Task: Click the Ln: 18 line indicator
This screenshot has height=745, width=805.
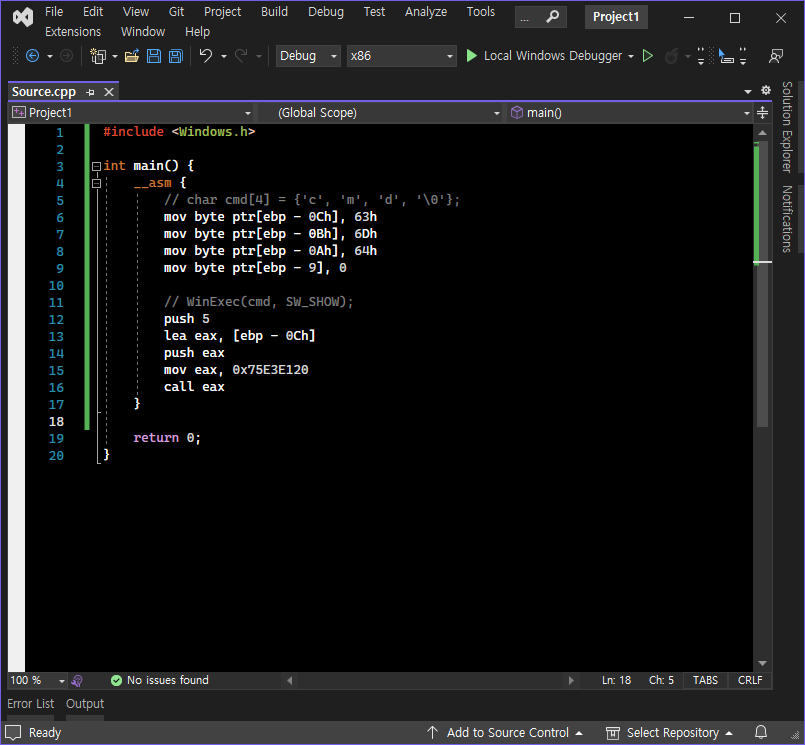Action: [616, 680]
